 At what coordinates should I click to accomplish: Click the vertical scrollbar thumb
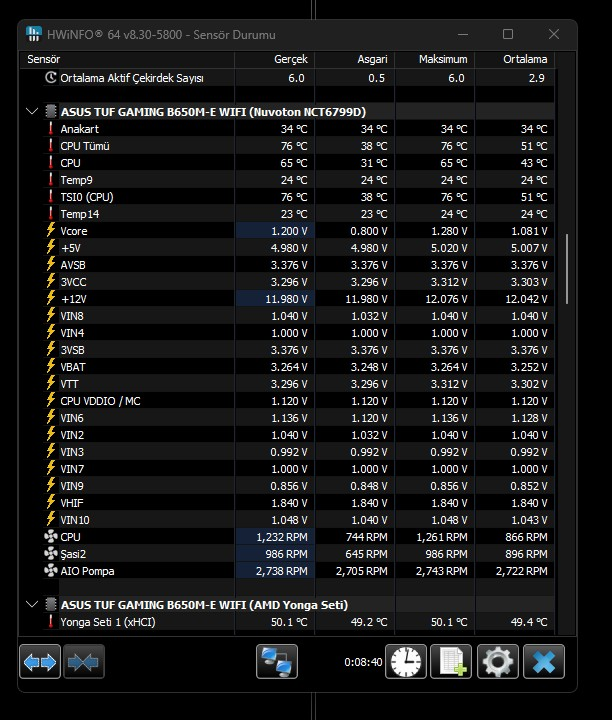tap(567, 269)
